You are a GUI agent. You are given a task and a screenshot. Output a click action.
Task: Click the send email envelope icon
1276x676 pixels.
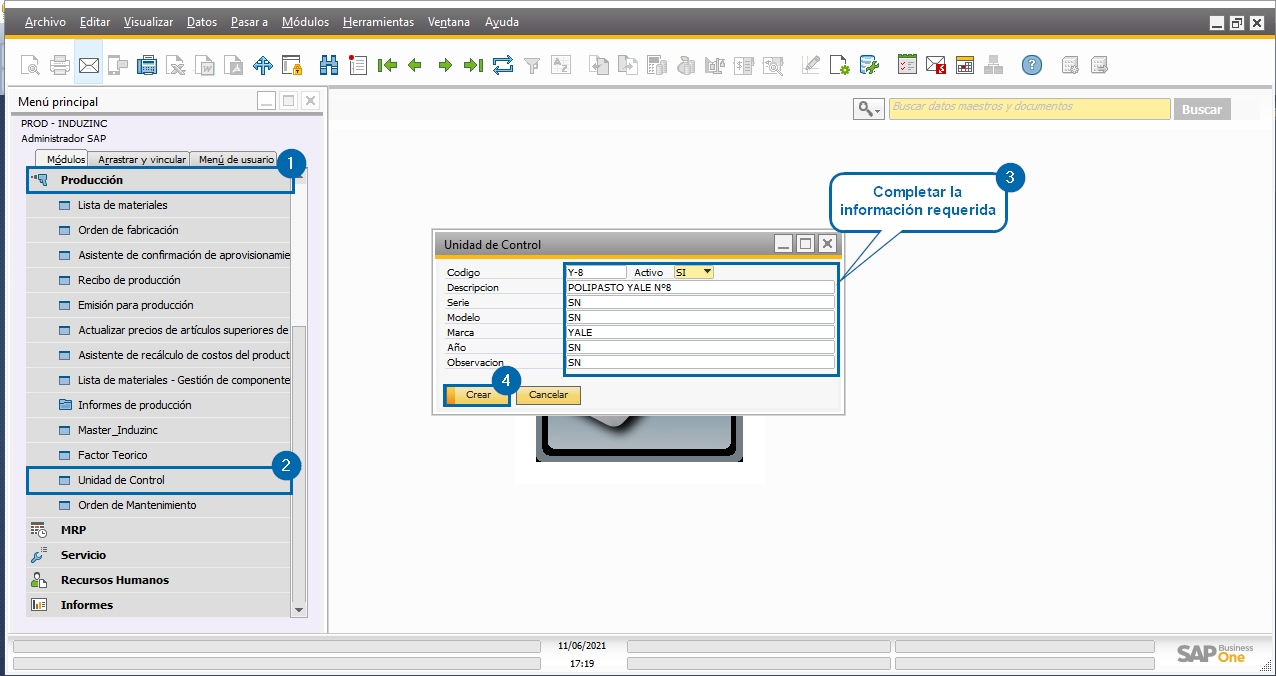(89, 66)
